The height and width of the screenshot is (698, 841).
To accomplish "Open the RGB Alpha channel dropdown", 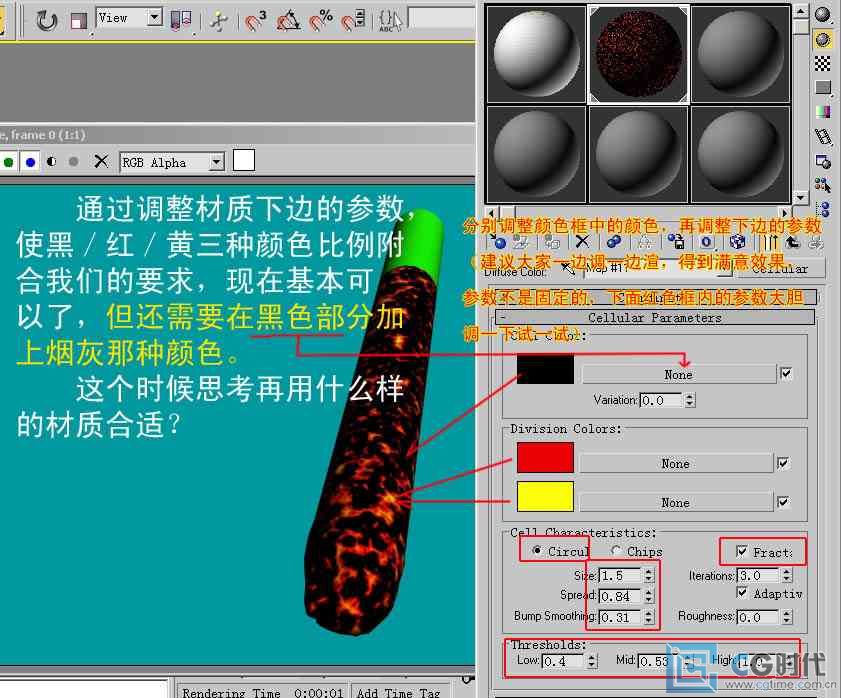I will [x=216, y=161].
